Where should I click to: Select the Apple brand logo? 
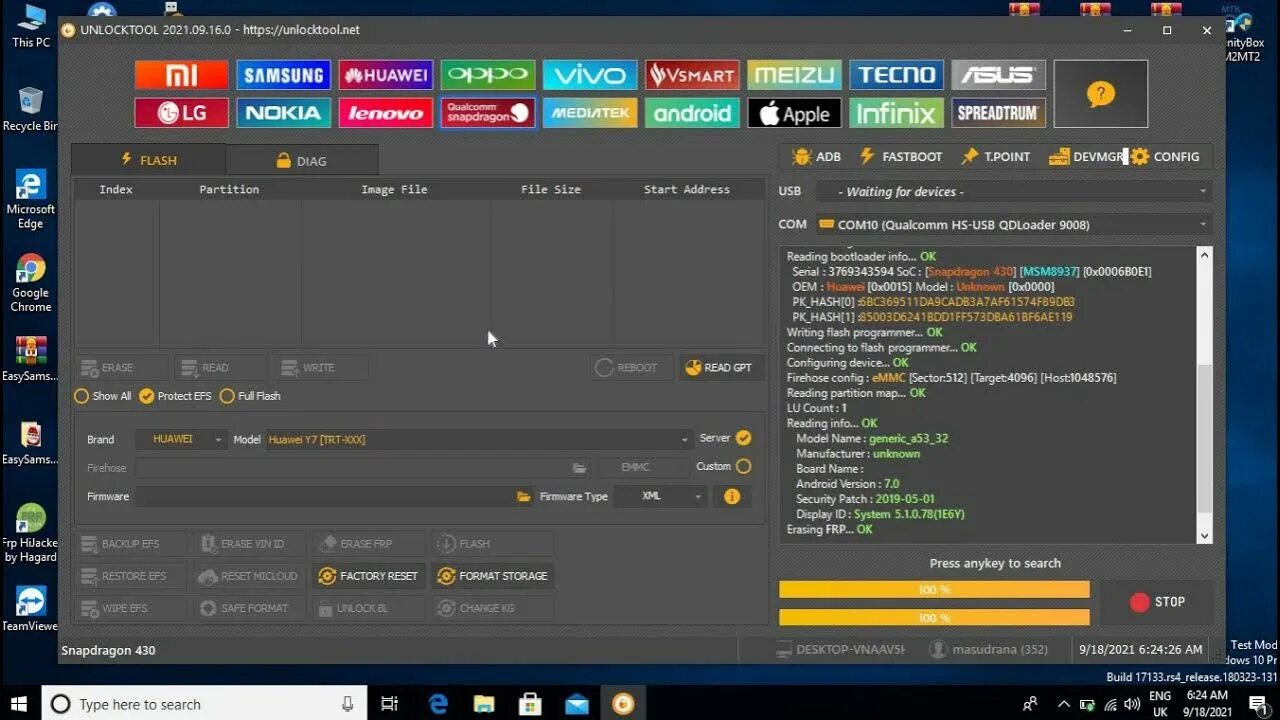794,113
